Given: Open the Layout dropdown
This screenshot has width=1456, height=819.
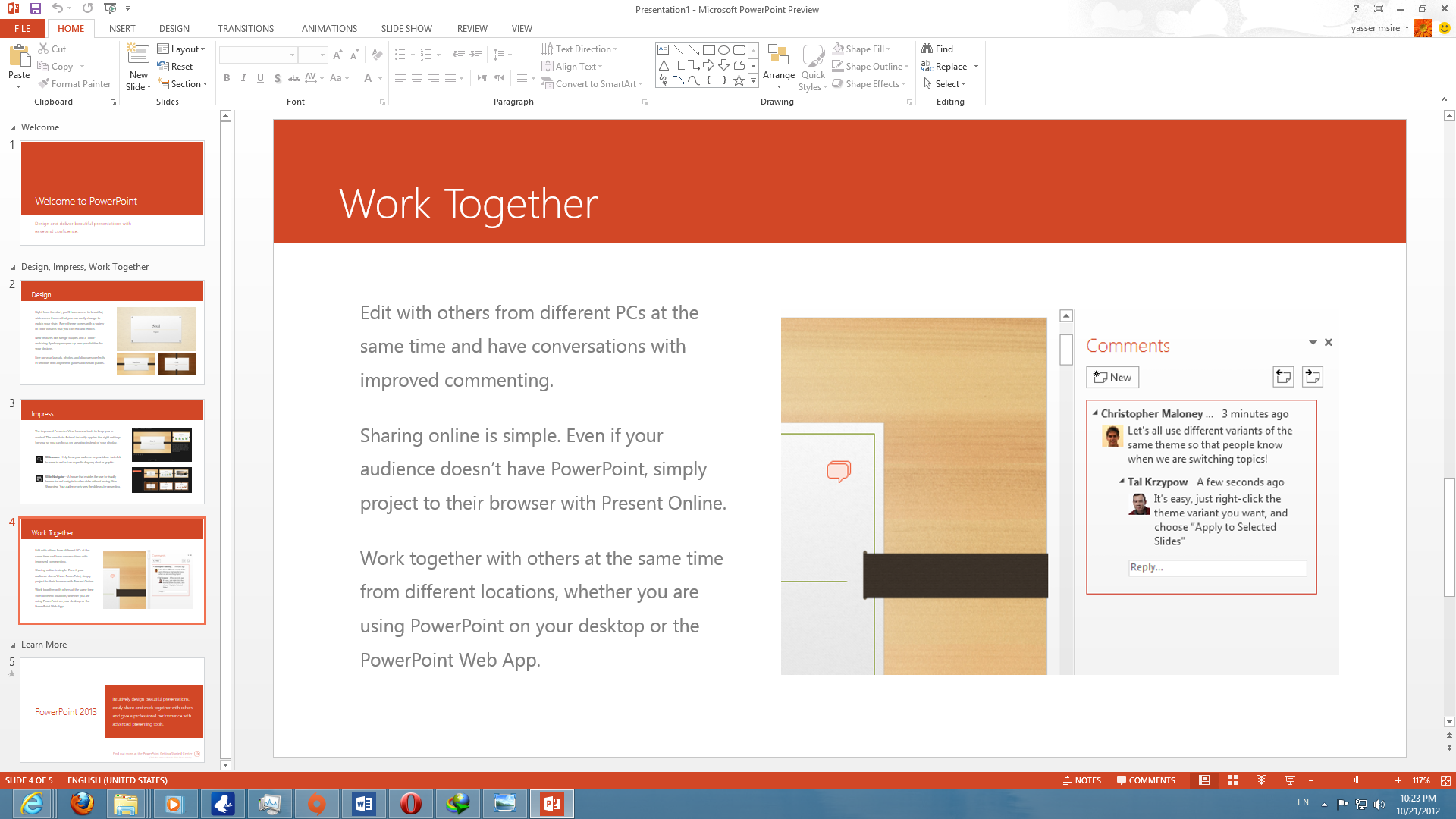Looking at the screenshot, I should coord(181,49).
